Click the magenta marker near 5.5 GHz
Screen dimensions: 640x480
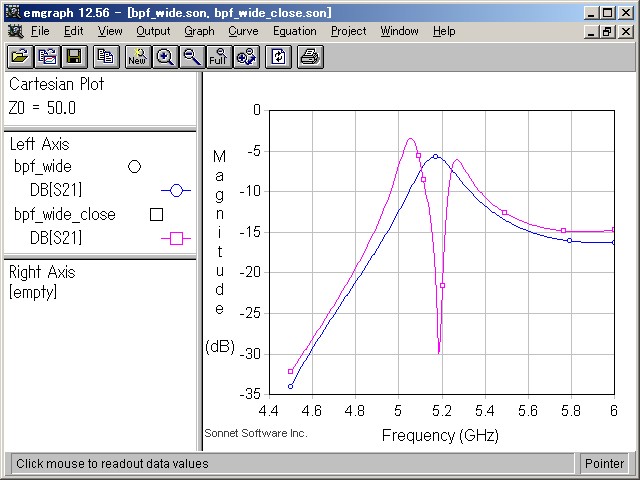click(504, 212)
